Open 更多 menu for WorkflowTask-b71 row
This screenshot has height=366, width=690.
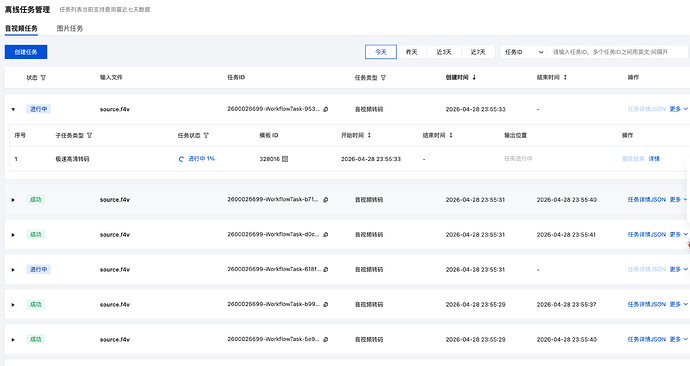(x=678, y=200)
